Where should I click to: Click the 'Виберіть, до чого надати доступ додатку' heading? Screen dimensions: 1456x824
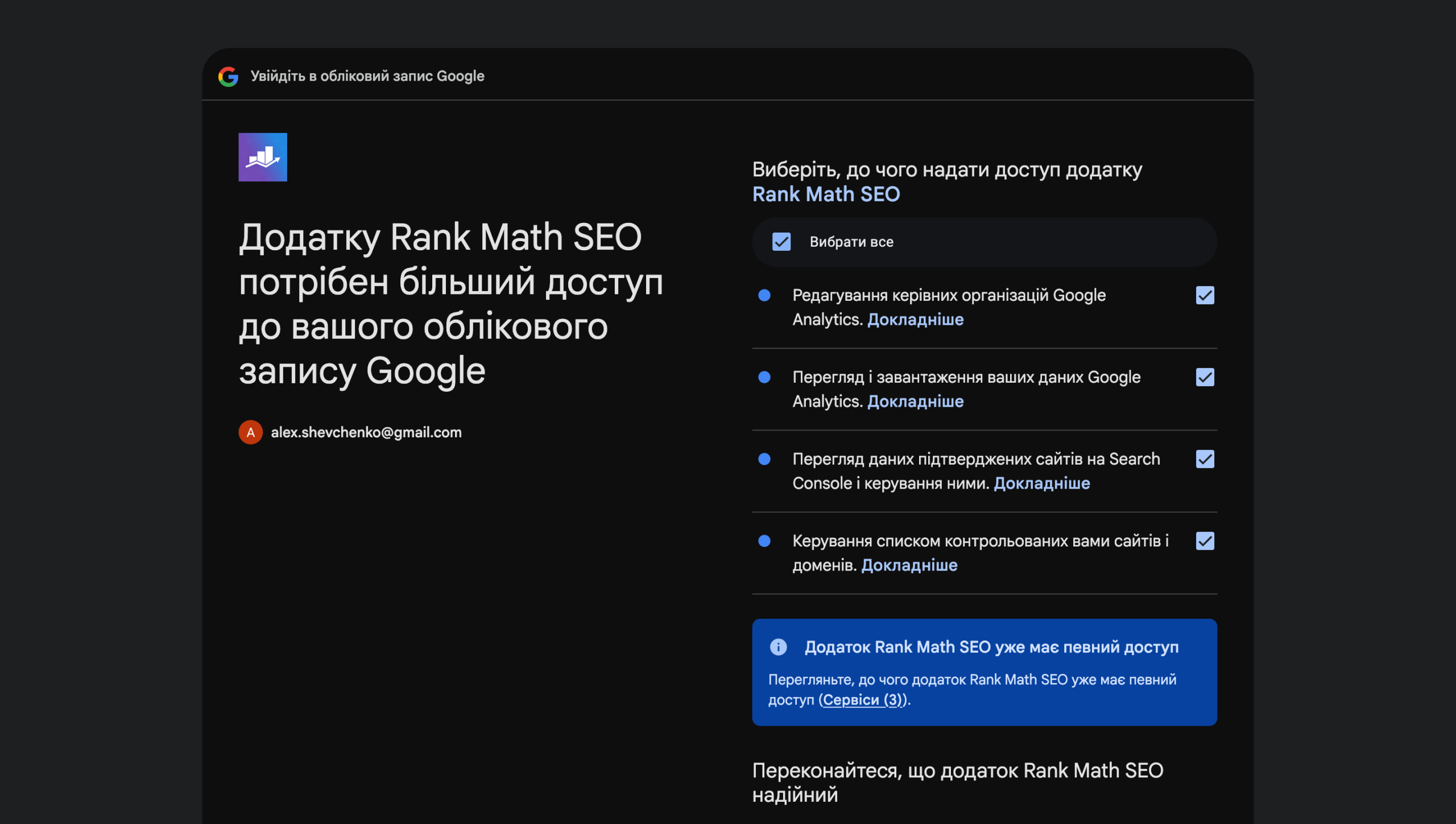(947, 169)
